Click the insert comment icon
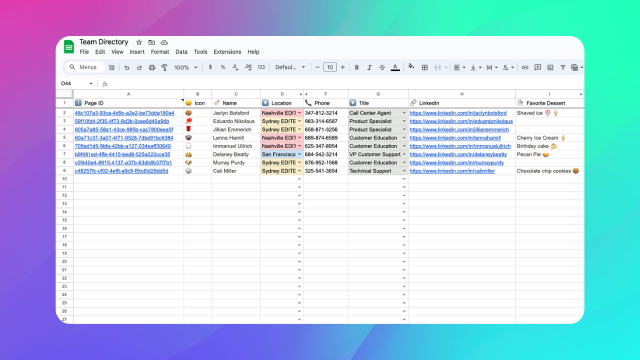Viewport: 640px width, 360px height. tap(538, 67)
